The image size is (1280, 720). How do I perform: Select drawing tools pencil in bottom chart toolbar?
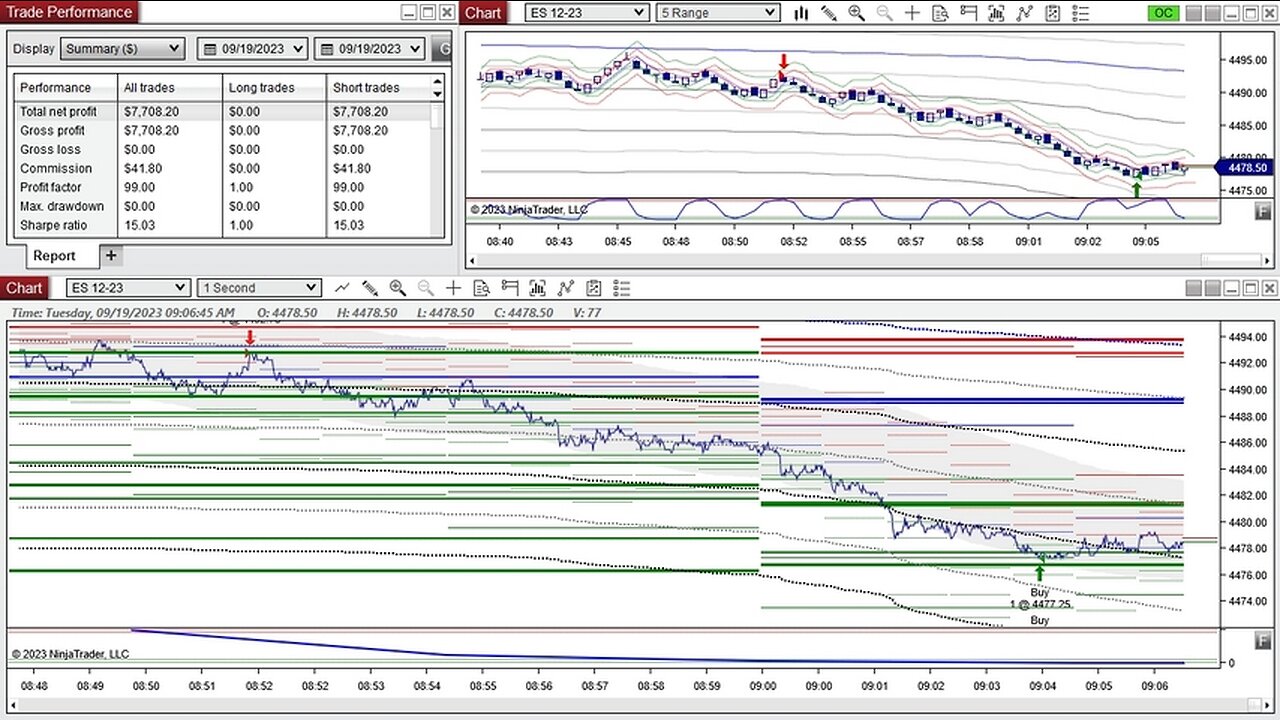pos(370,288)
